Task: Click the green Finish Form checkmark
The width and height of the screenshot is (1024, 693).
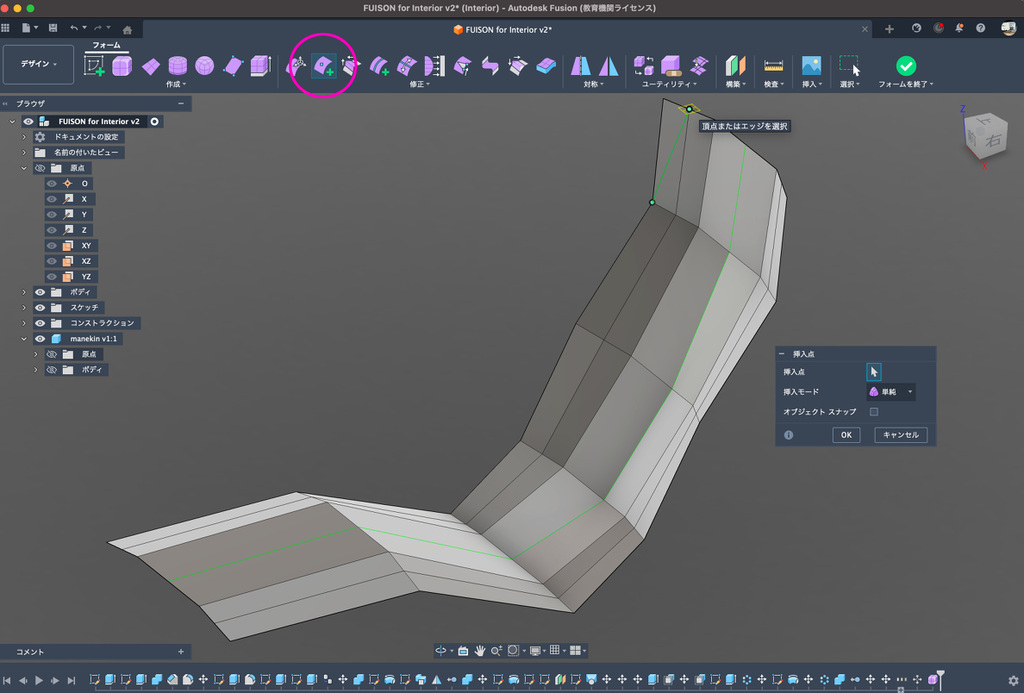Action: (x=905, y=66)
